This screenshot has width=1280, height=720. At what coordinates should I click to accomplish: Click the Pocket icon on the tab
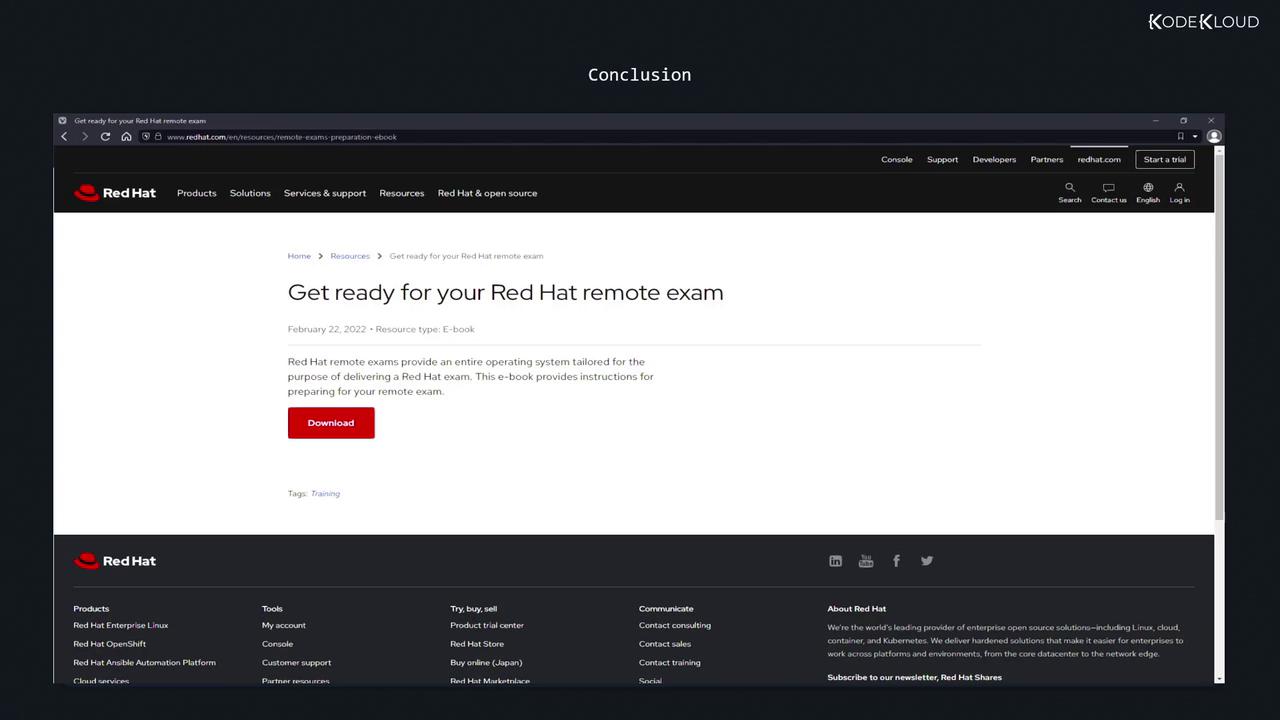(62, 121)
